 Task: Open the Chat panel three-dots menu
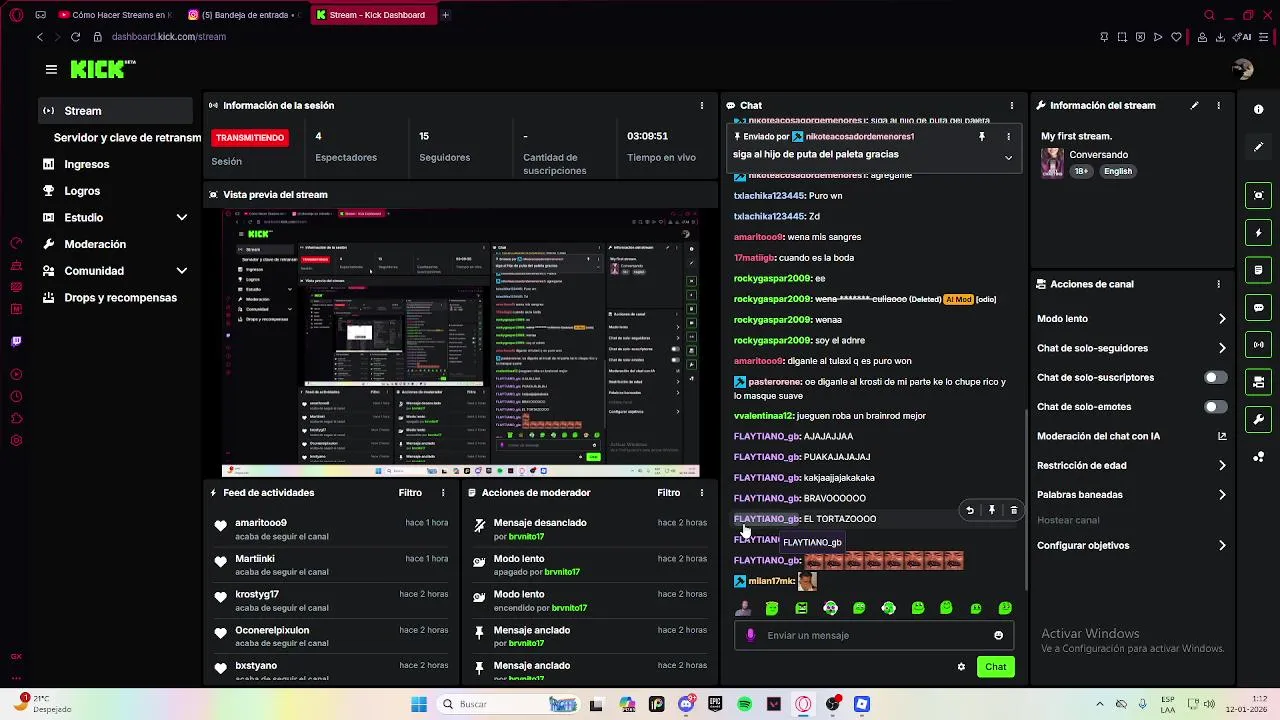pos(1011,105)
